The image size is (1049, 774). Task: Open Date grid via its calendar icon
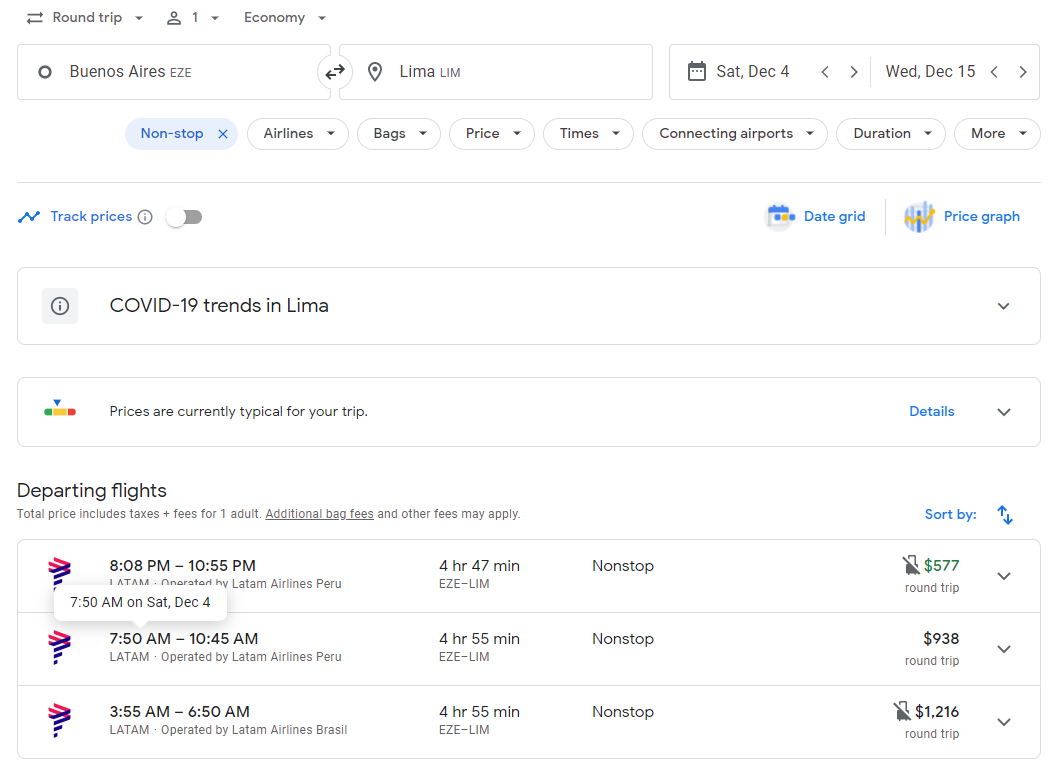(780, 216)
